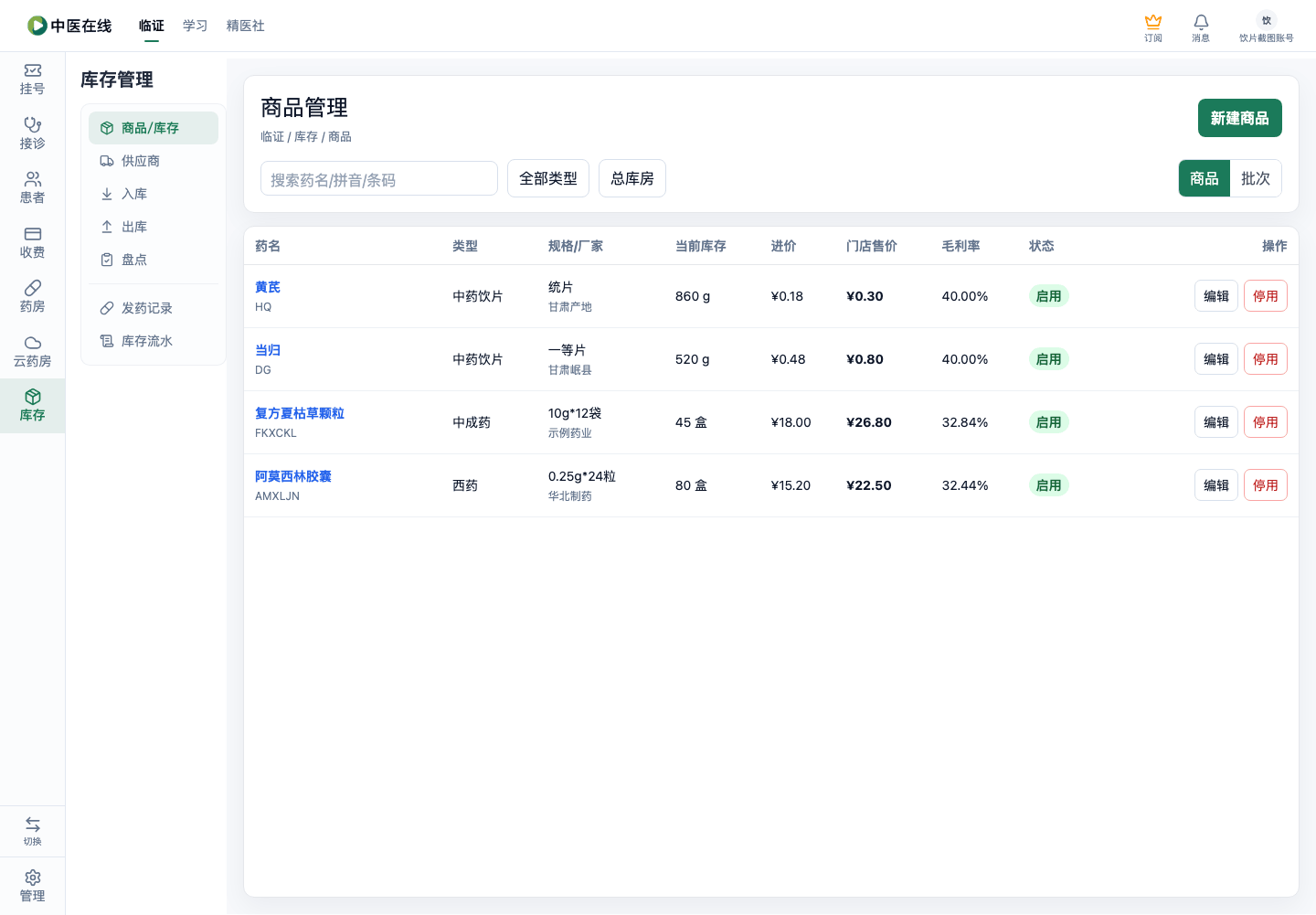Select 商品/库存 in inventory menu
Screen dimensions: 1316x915
[x=154, y=128]
